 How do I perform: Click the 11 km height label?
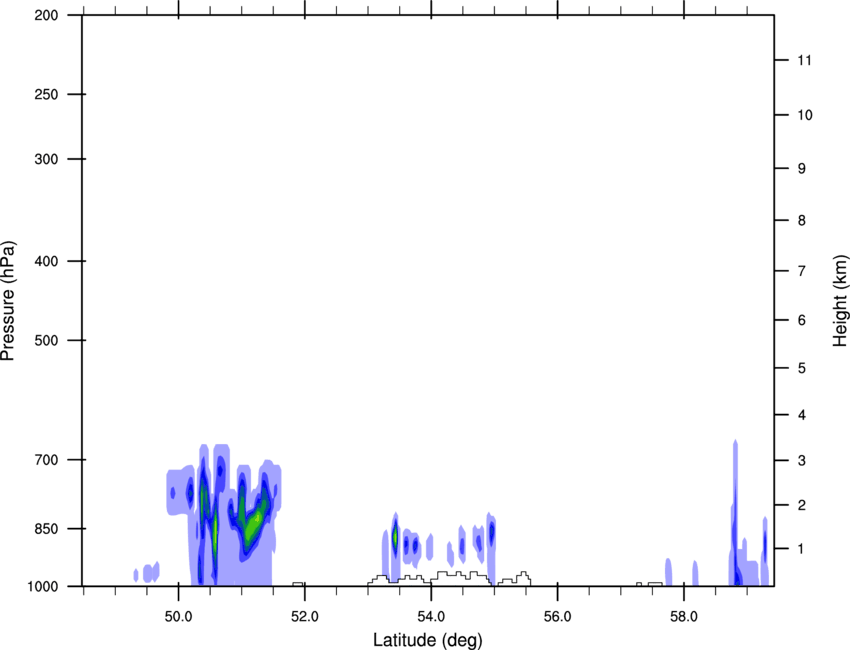point(805,60)
